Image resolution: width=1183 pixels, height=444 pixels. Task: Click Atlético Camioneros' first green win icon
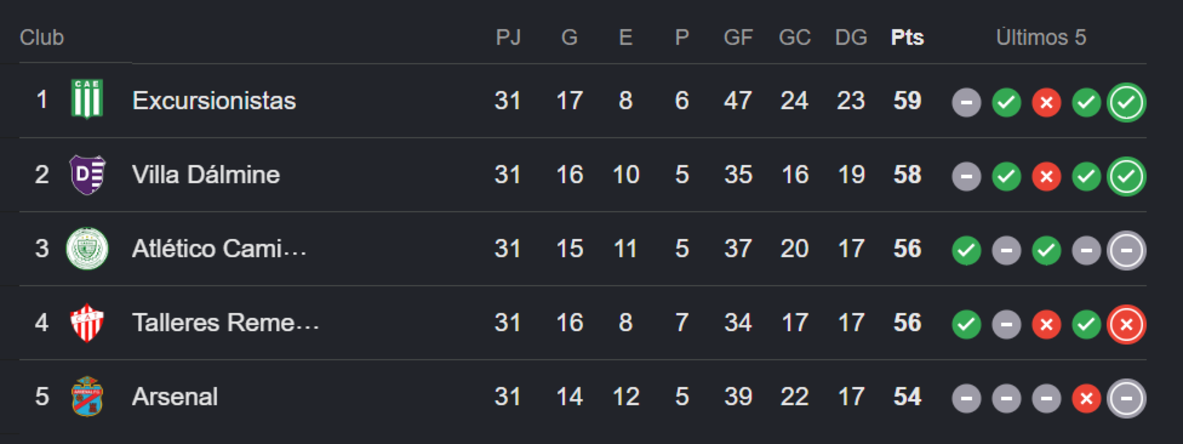tap(966, 251)
